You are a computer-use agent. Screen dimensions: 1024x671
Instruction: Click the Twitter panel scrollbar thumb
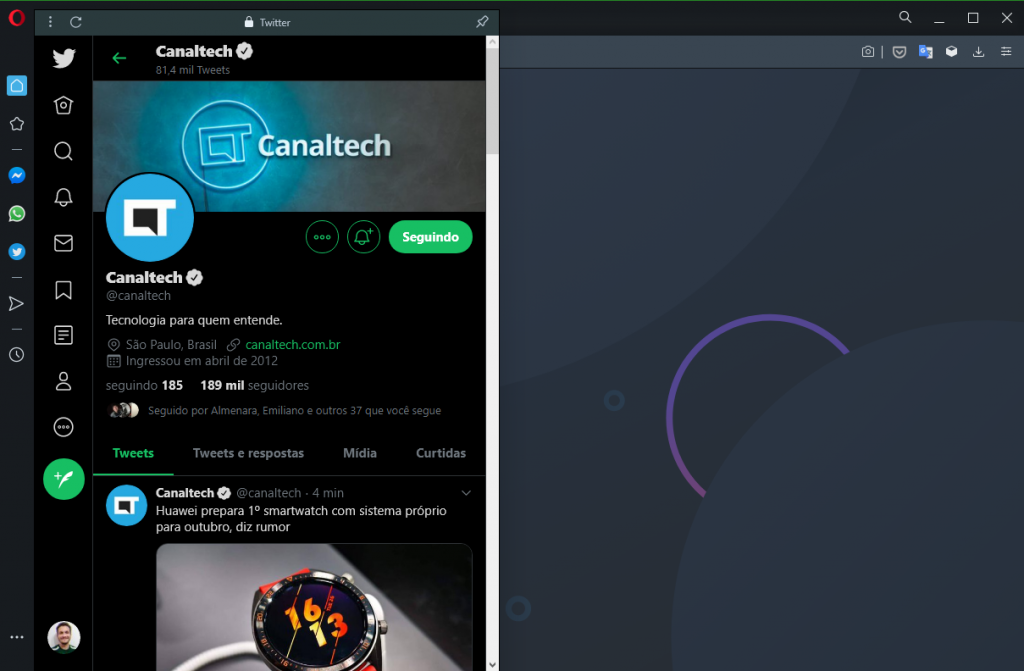492,102
